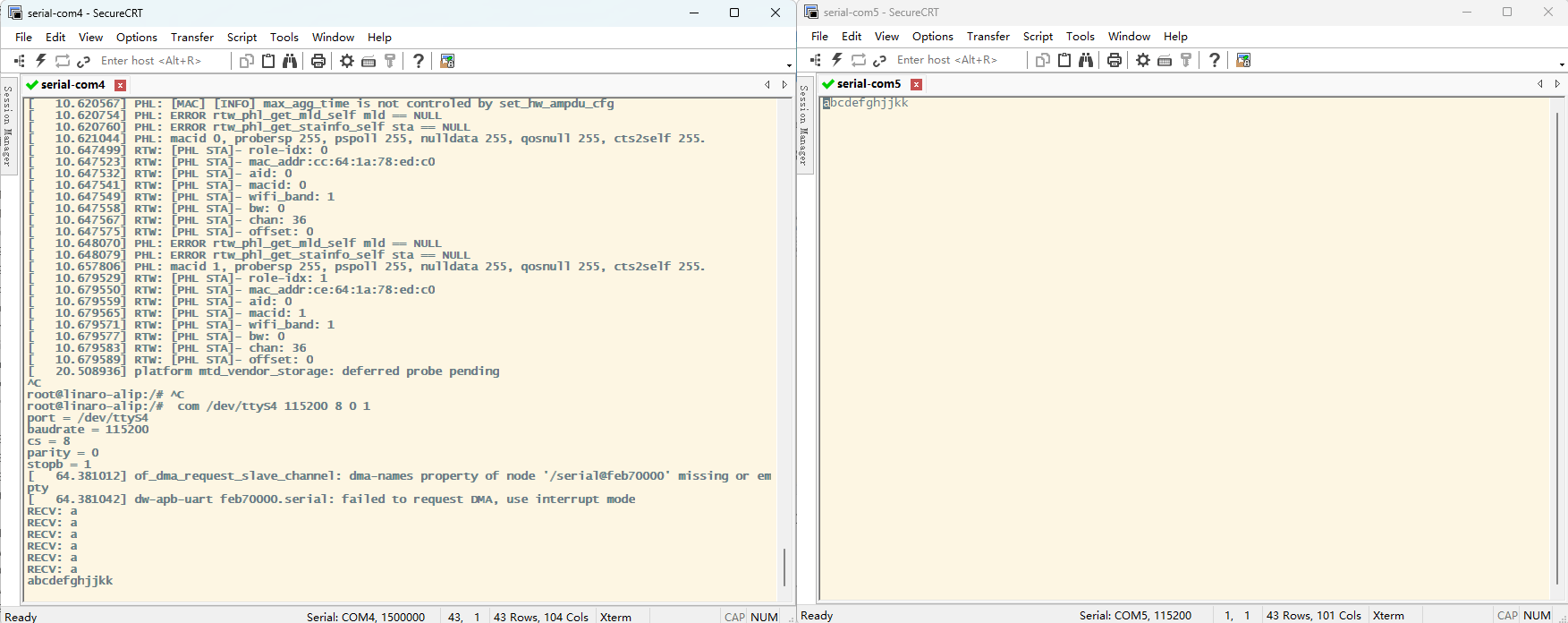
Task: Open File menu in serial-com4 window
Action: coord(24,38)
